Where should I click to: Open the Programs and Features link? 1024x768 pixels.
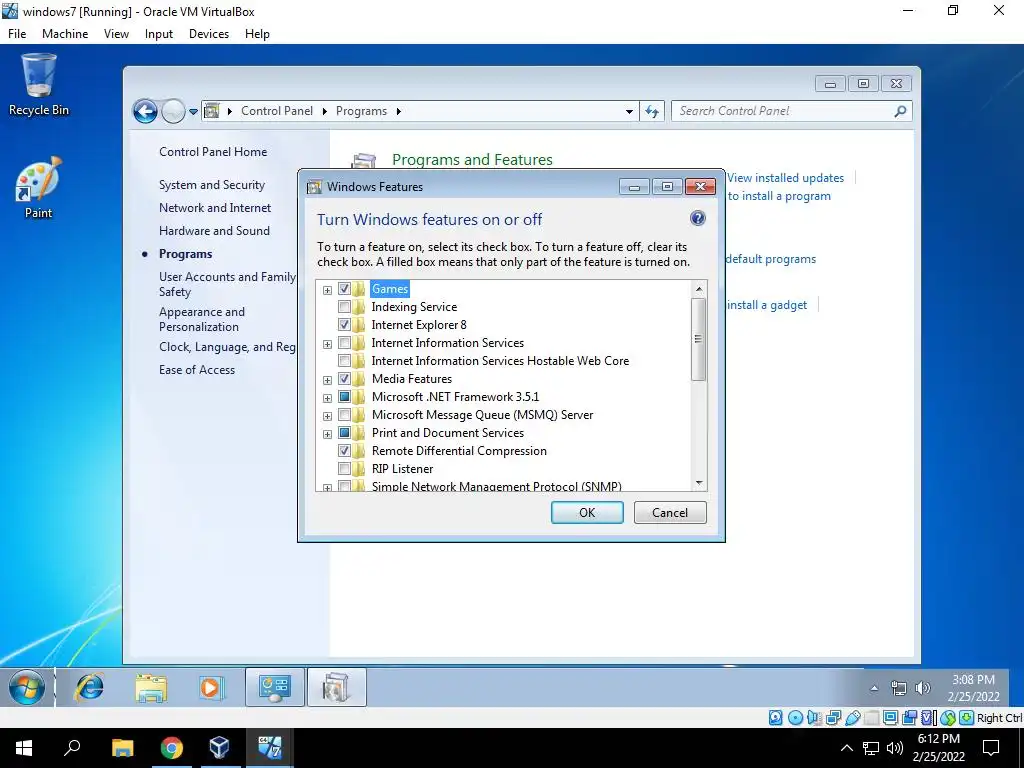(472, 159)
